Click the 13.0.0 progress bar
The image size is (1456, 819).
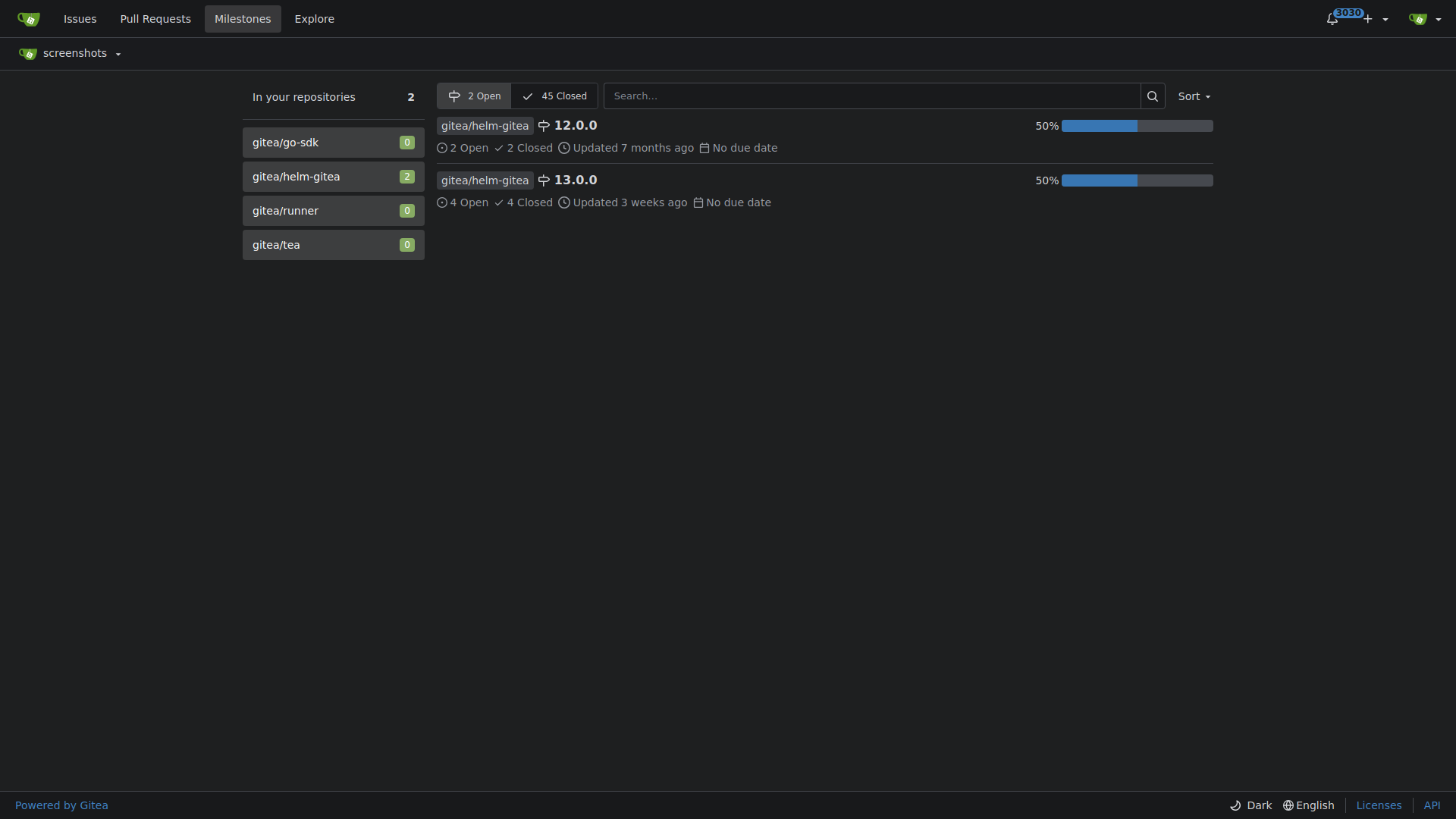click(1137, 180)
